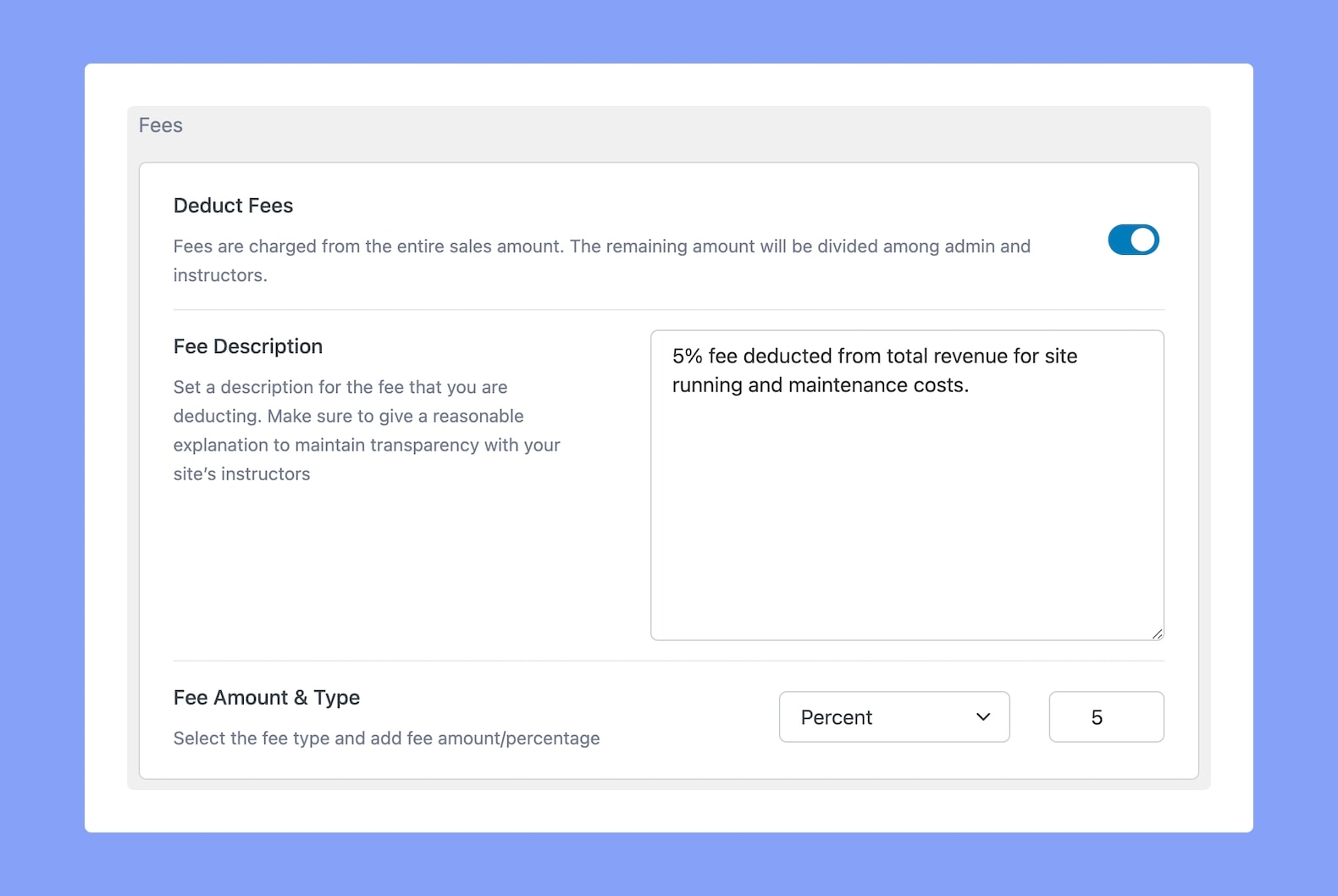Click the Fee Amount & Type label

pyautogui.click(x=267, y=698)
